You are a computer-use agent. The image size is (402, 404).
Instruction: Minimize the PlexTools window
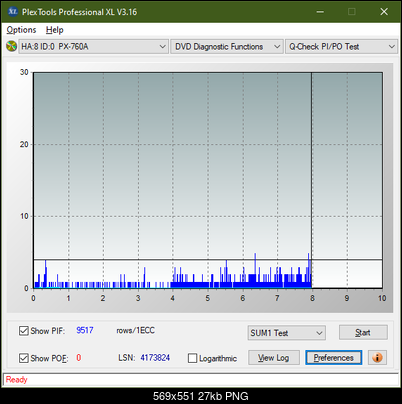320,12
